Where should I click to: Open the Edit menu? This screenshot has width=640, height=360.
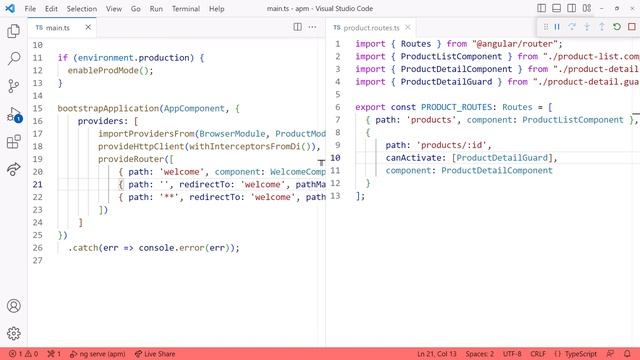coord(51,9)
